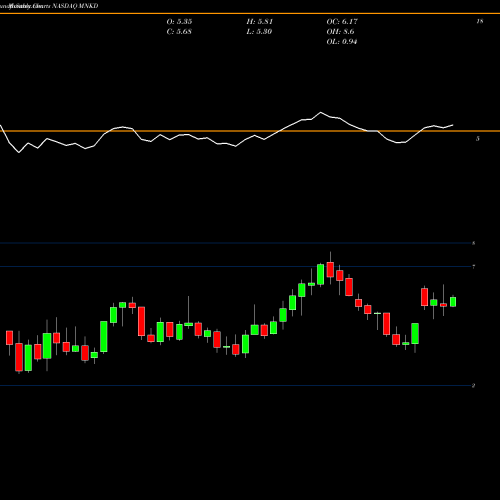Click the last green candlestick on the chart
The image size is (500, 500).
tap(453, 302)
